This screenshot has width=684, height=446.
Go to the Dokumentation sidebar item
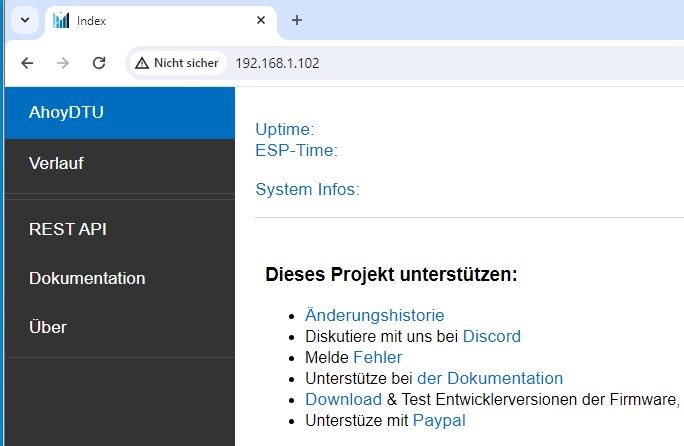(x=87, y=278)
